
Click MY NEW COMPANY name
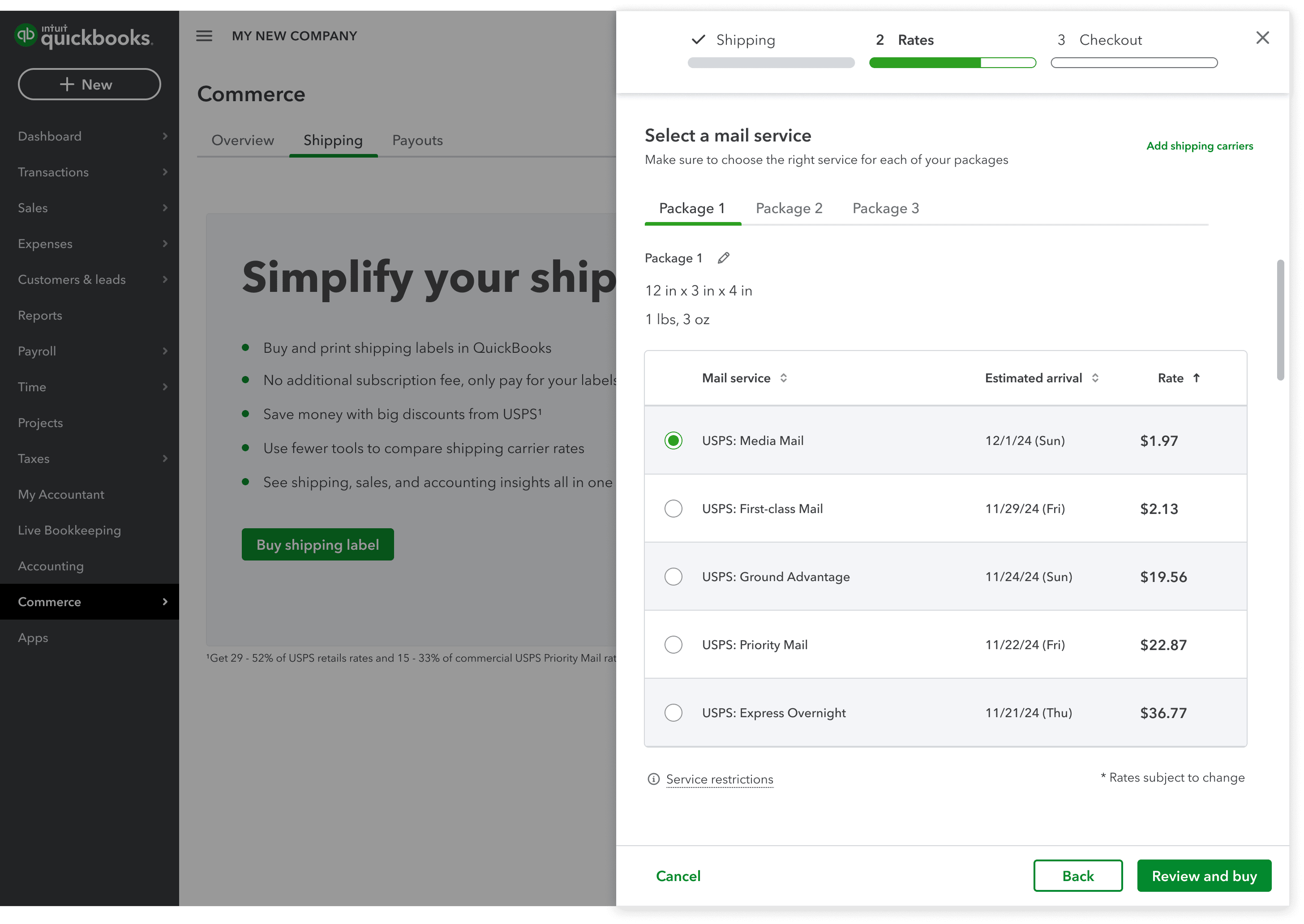click(x=294, y=36)
